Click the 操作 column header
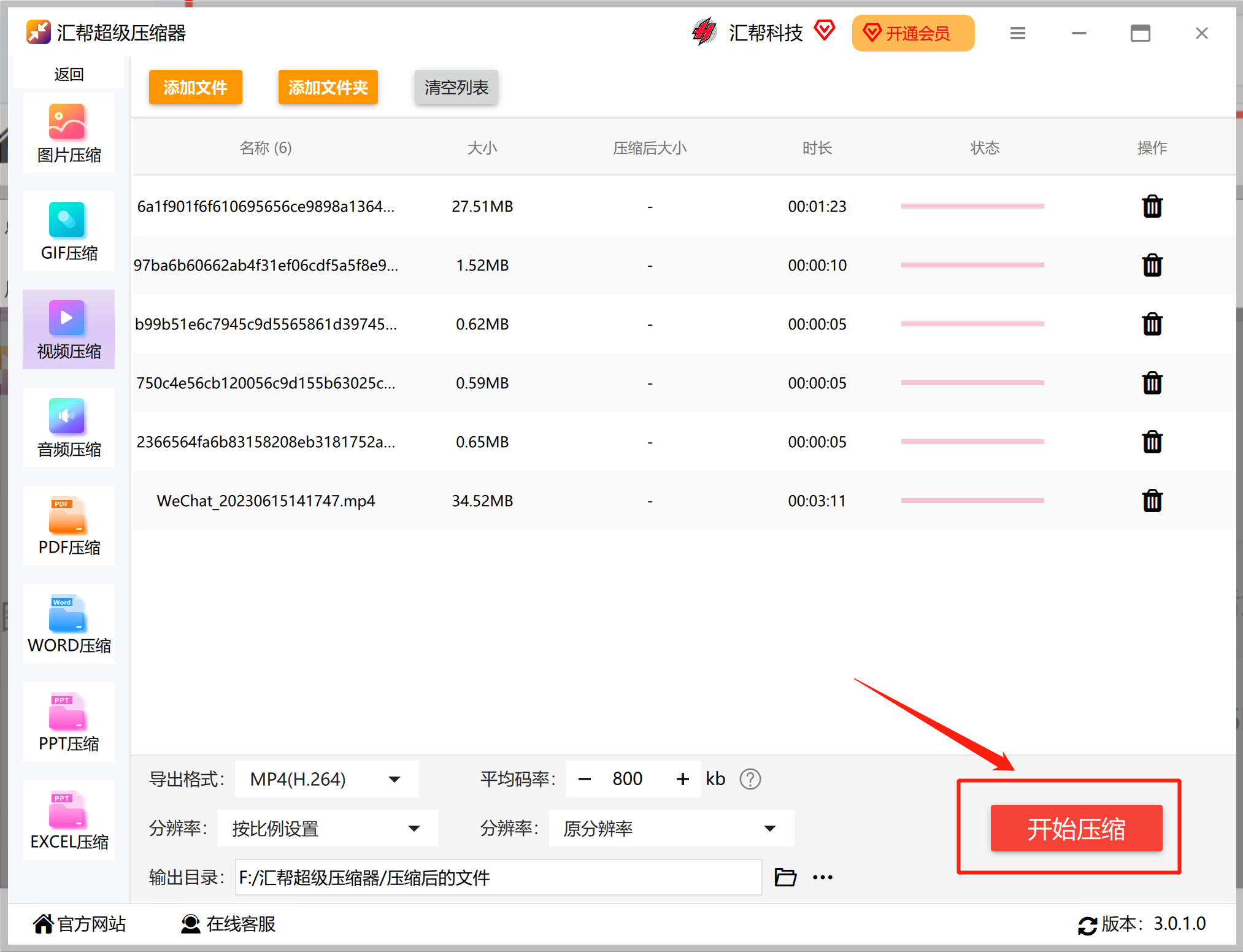 [x=1152, y=148]
